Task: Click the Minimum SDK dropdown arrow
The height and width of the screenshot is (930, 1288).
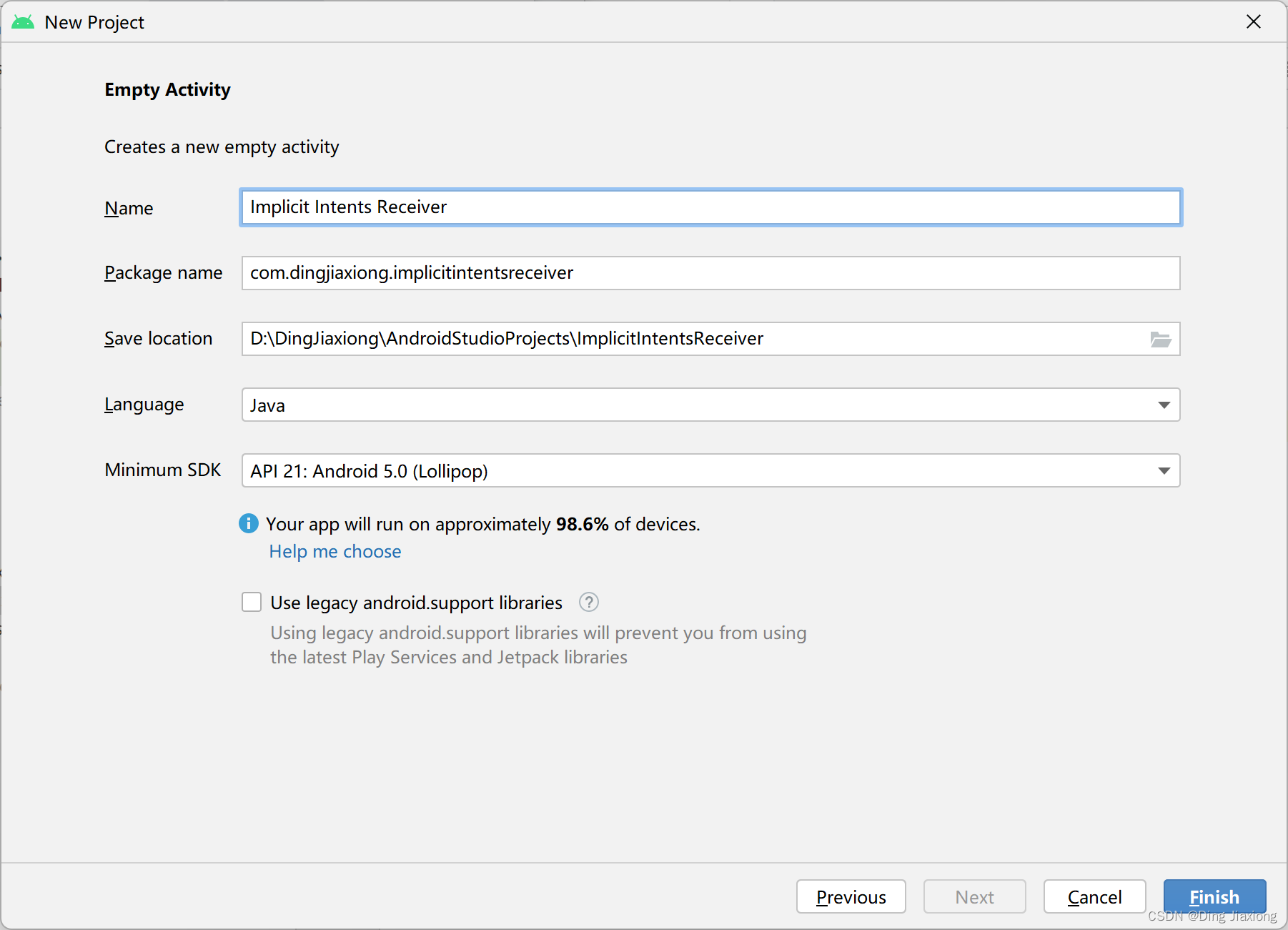Action: 1164,470
